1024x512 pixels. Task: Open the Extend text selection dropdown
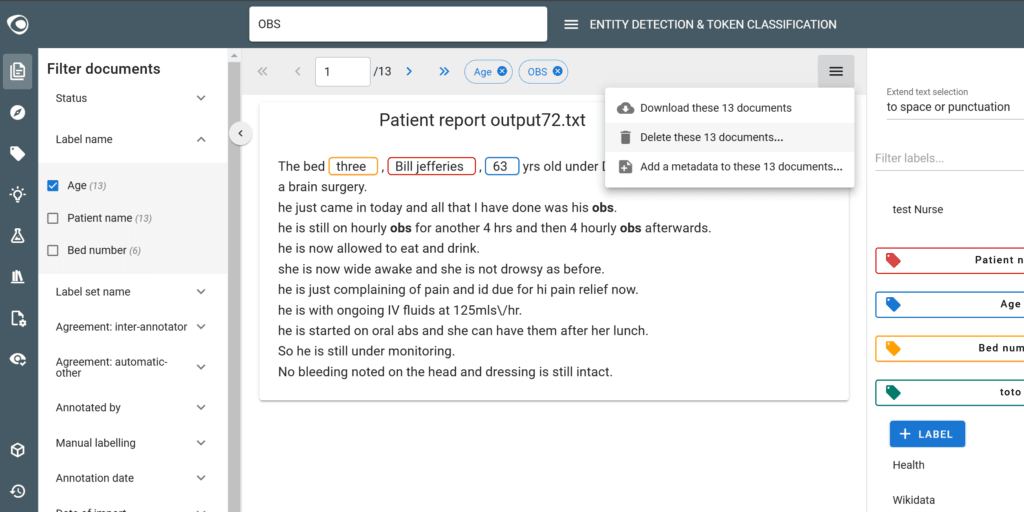(955, 107)
